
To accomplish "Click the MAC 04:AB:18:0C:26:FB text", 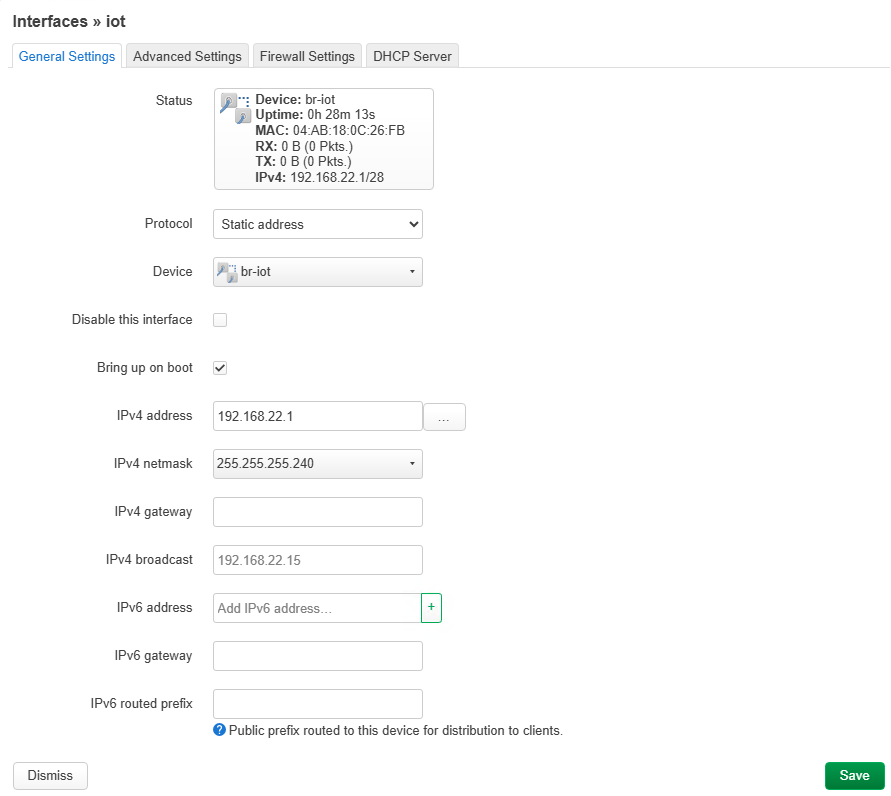I will pyautogui.click(x=330, y=130).
